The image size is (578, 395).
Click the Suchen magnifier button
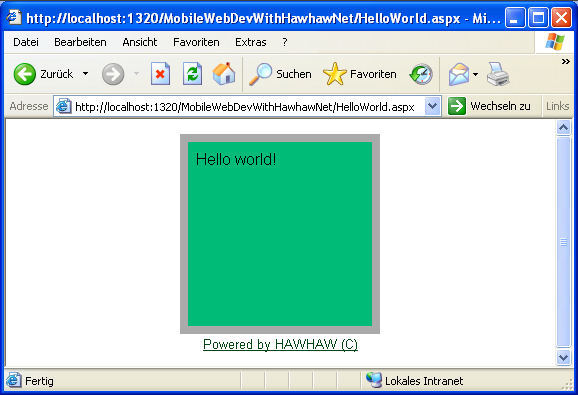point(280,74)
